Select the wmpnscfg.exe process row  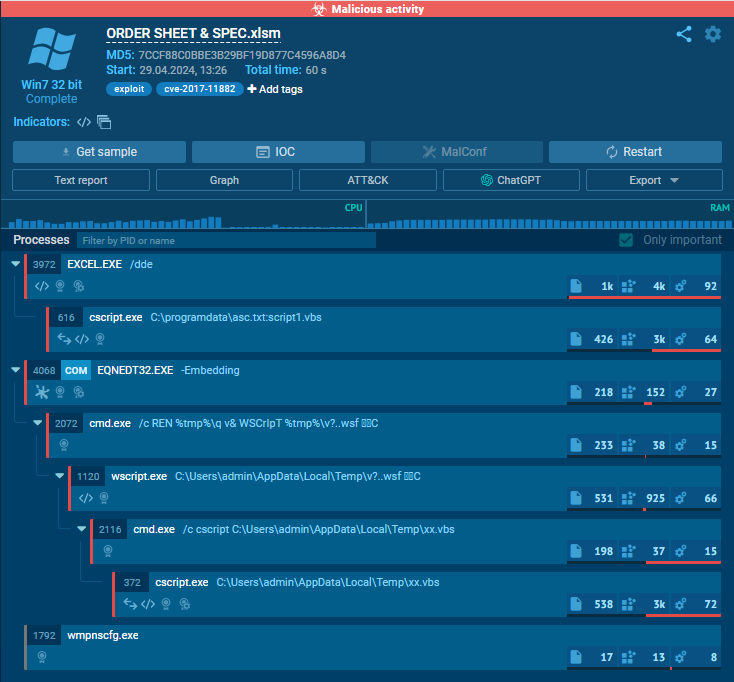[x=372, y=647]
